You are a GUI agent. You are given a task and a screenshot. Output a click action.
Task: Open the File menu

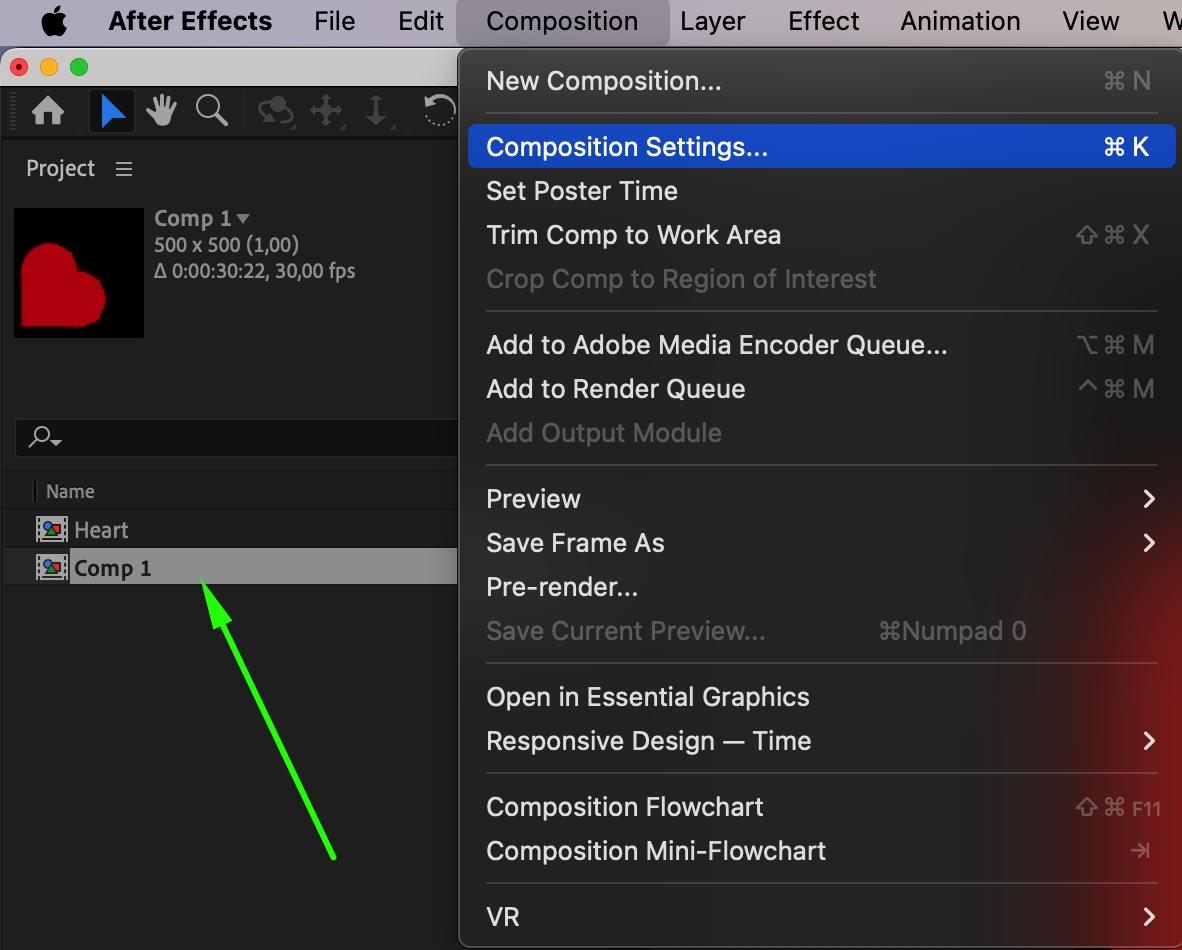[335, 21]
